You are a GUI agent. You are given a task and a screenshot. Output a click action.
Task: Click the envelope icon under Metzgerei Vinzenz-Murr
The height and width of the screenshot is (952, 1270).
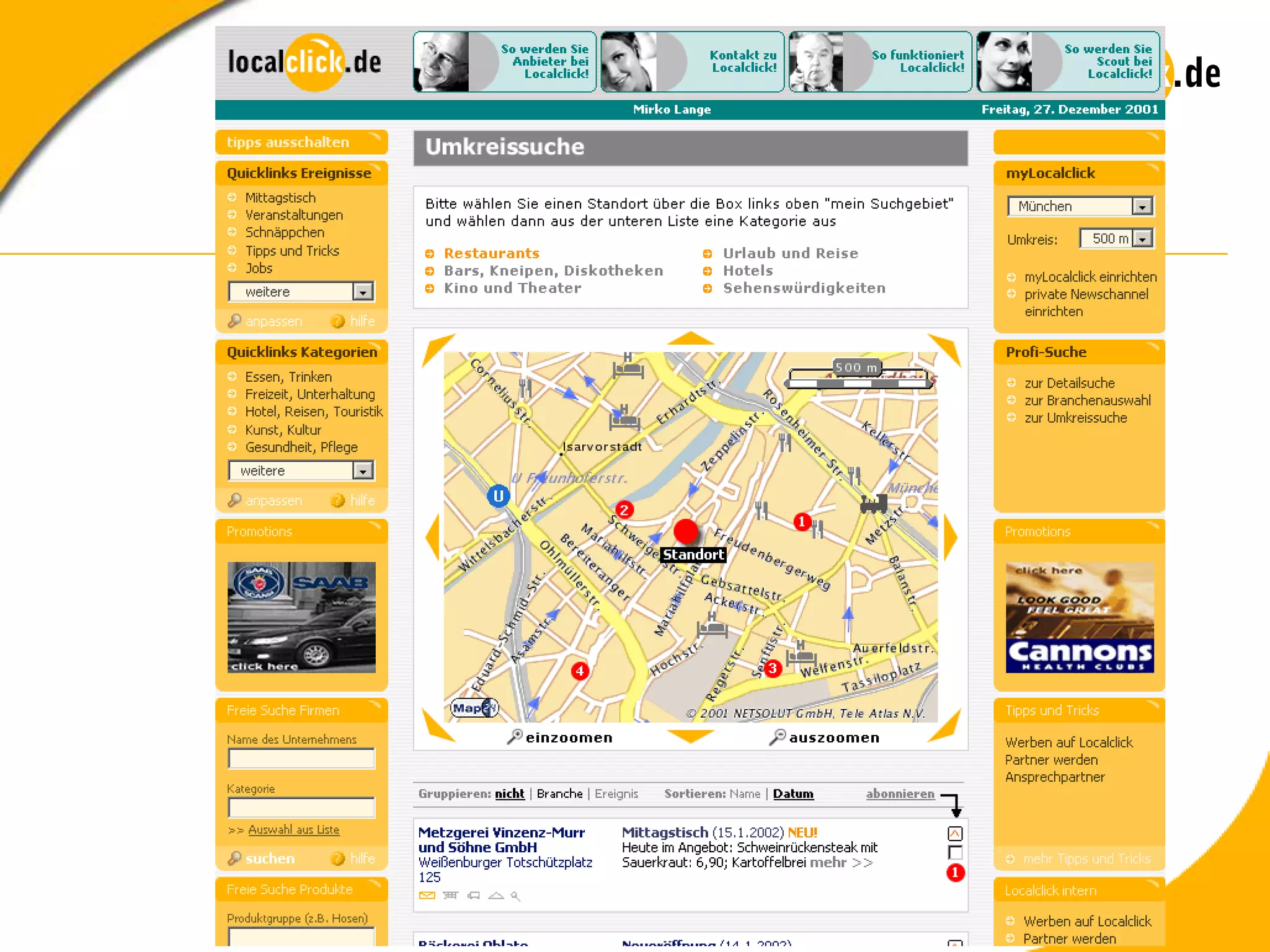(x=427, y=895)
